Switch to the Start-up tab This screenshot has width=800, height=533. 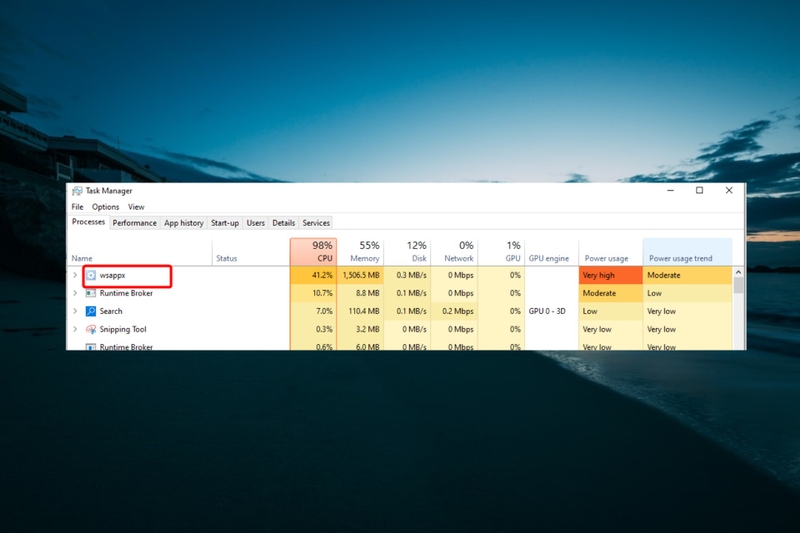pos(225,223)
